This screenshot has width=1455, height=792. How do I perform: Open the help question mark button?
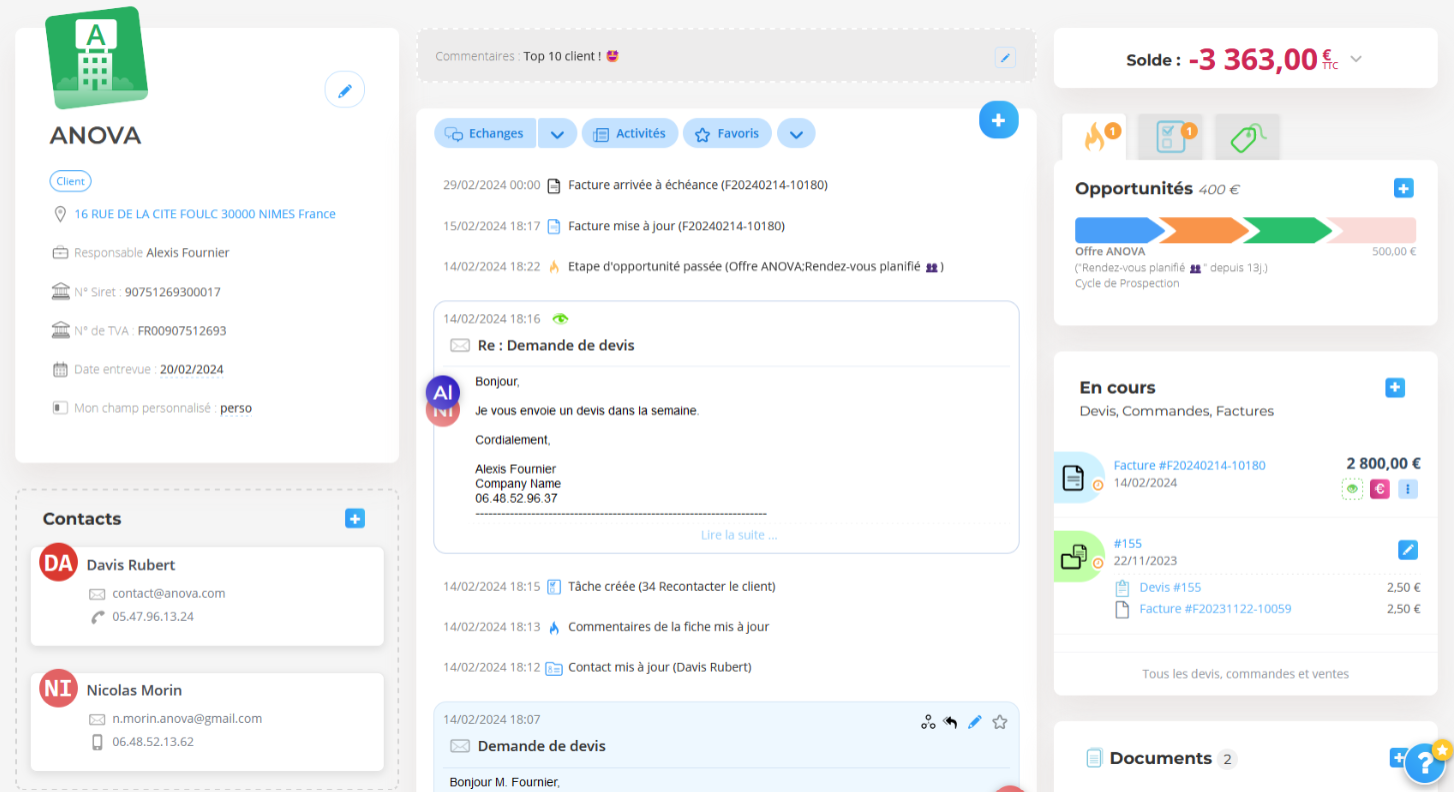(1425, 763)
